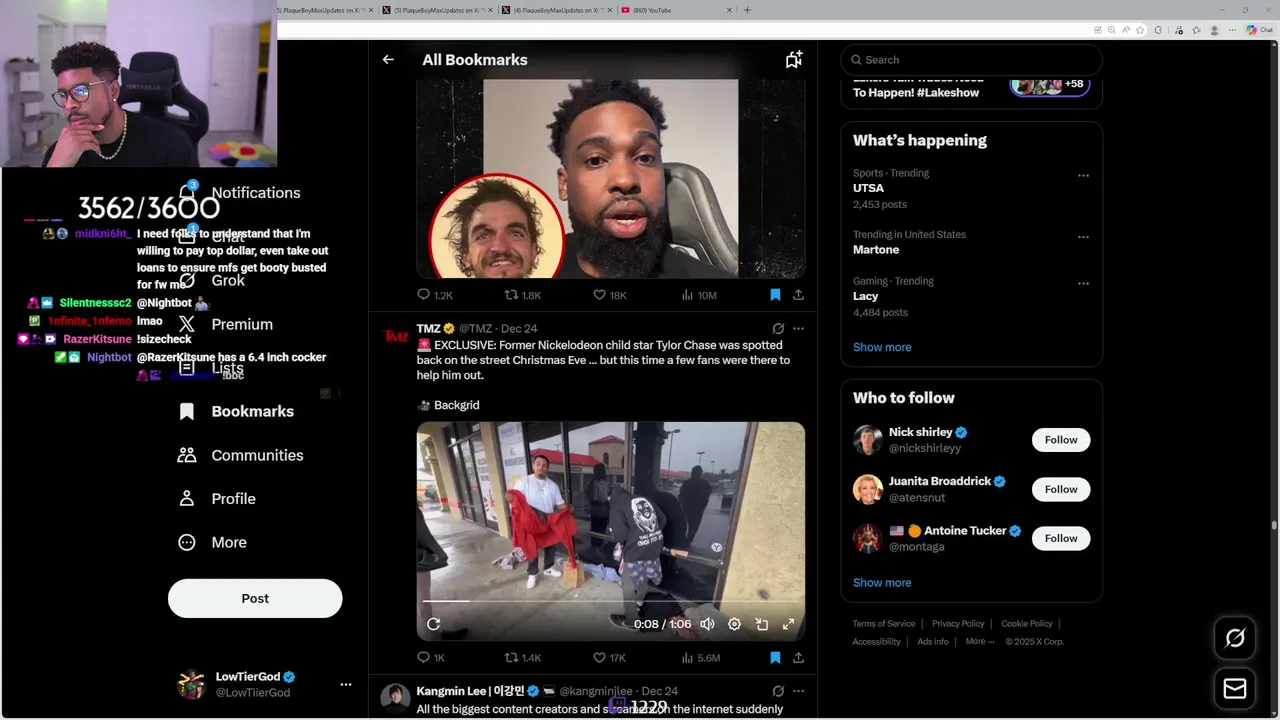
Task: Open video settings gear in the player
Action: (734, 624)
